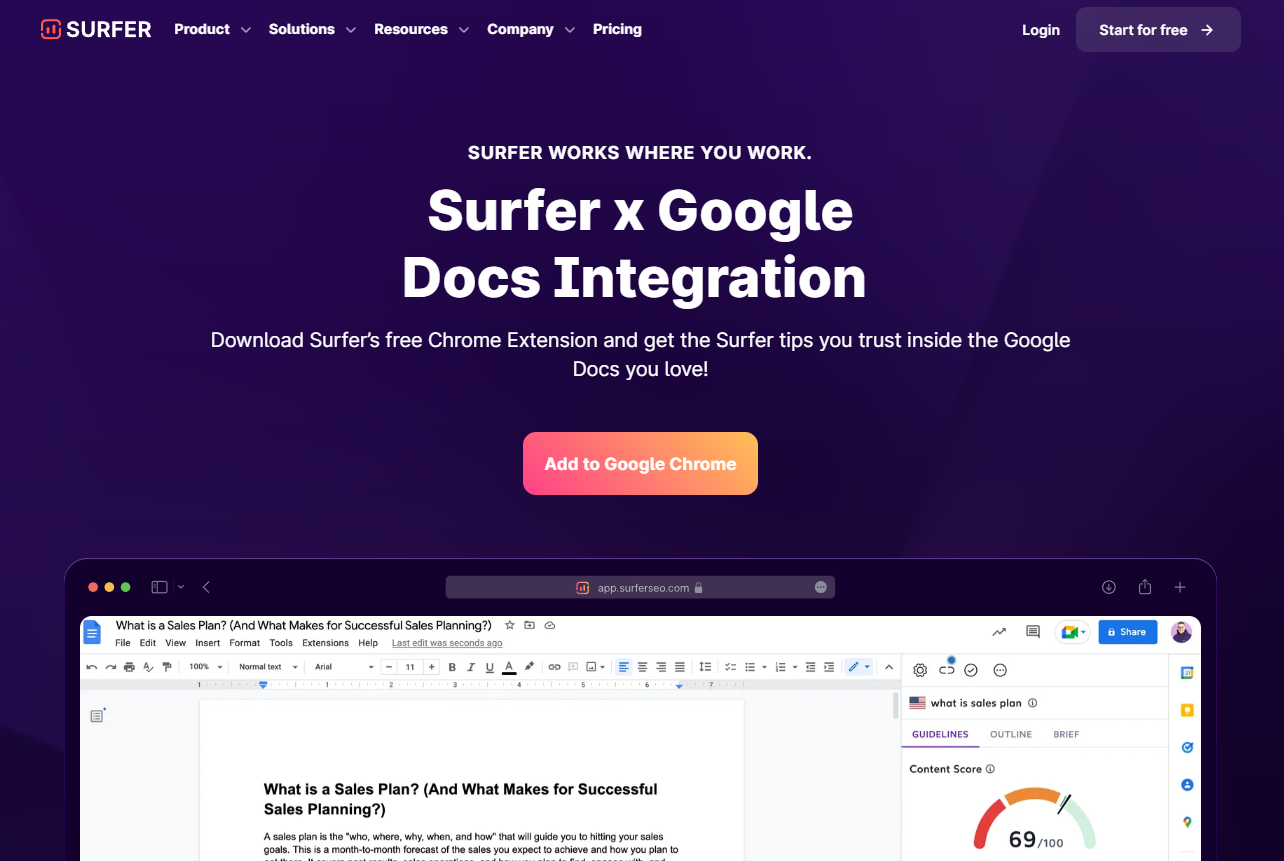Collapse the Docs toolbar with up chevron
The image size is (1284, 861).
point(889,667)
